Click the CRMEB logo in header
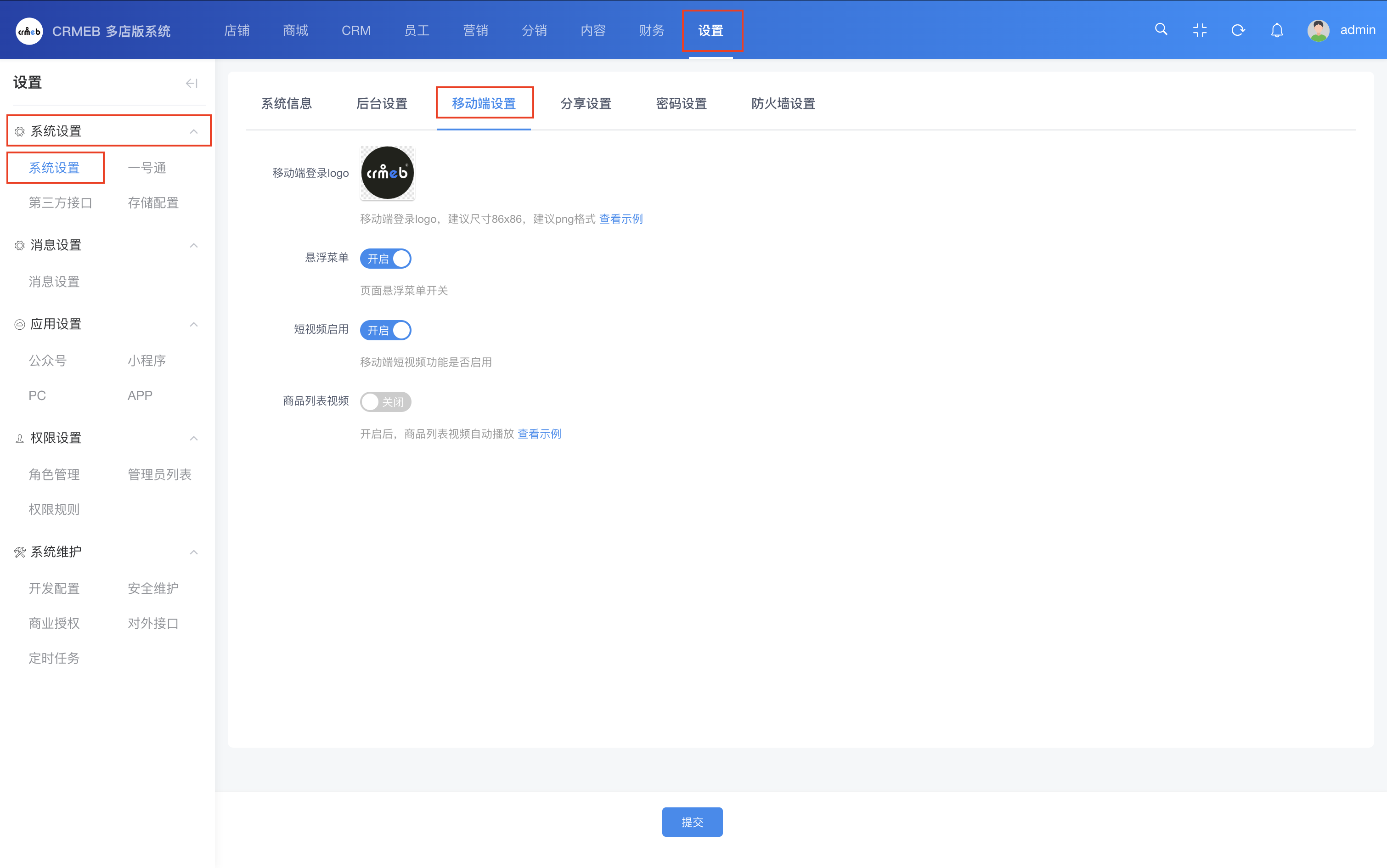This screenshot has height=868, width=1387. (x=29, y=31)
